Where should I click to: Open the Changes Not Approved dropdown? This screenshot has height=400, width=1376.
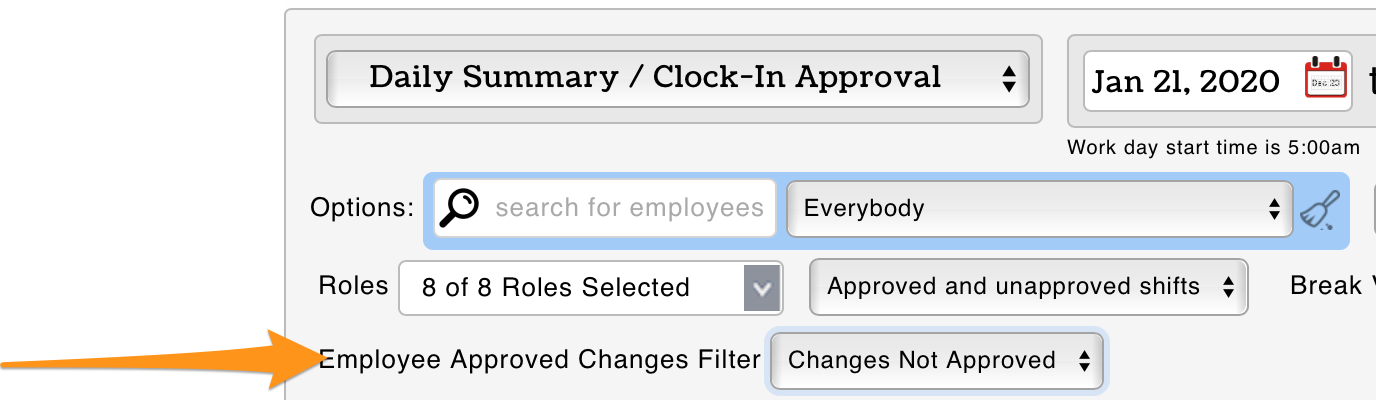pos(922,361)
